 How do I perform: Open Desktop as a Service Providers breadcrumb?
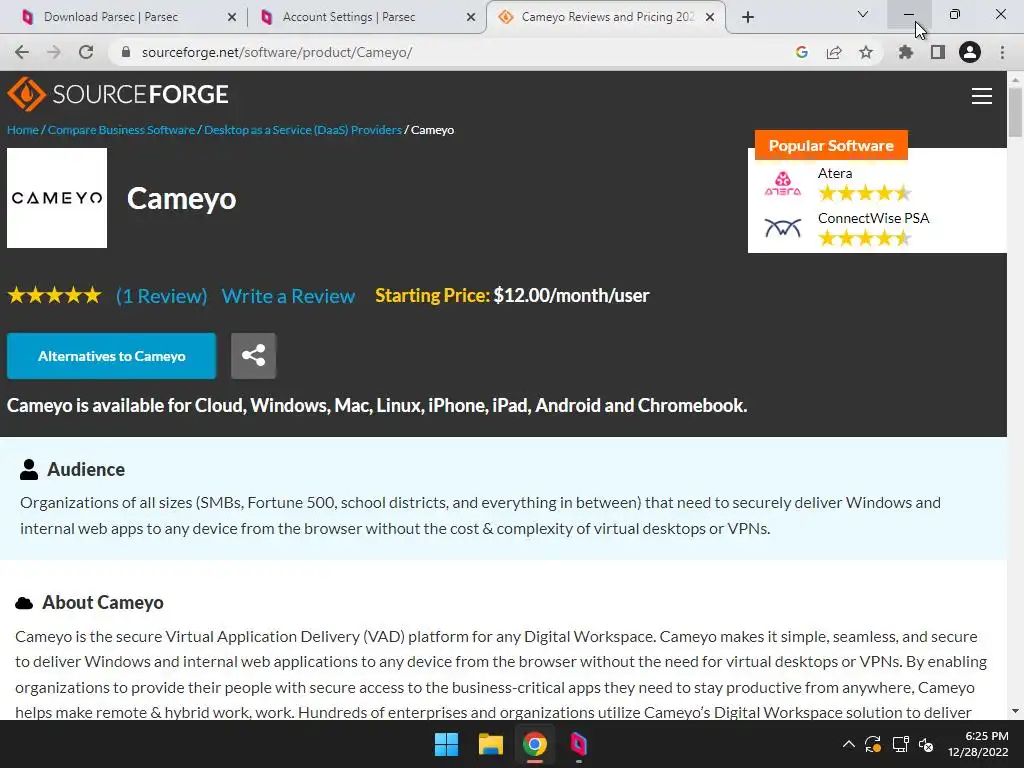pos(303,130)
